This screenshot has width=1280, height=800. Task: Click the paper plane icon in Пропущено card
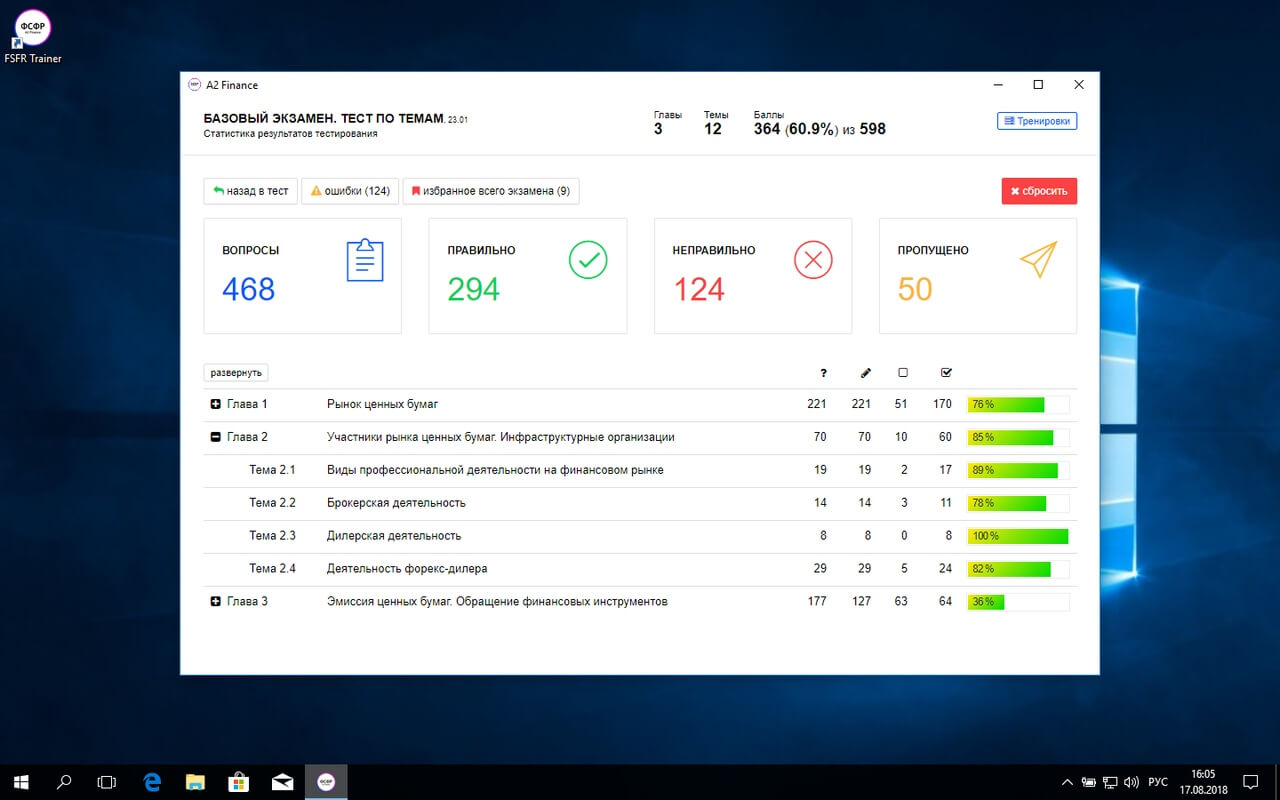[1038, 260]
